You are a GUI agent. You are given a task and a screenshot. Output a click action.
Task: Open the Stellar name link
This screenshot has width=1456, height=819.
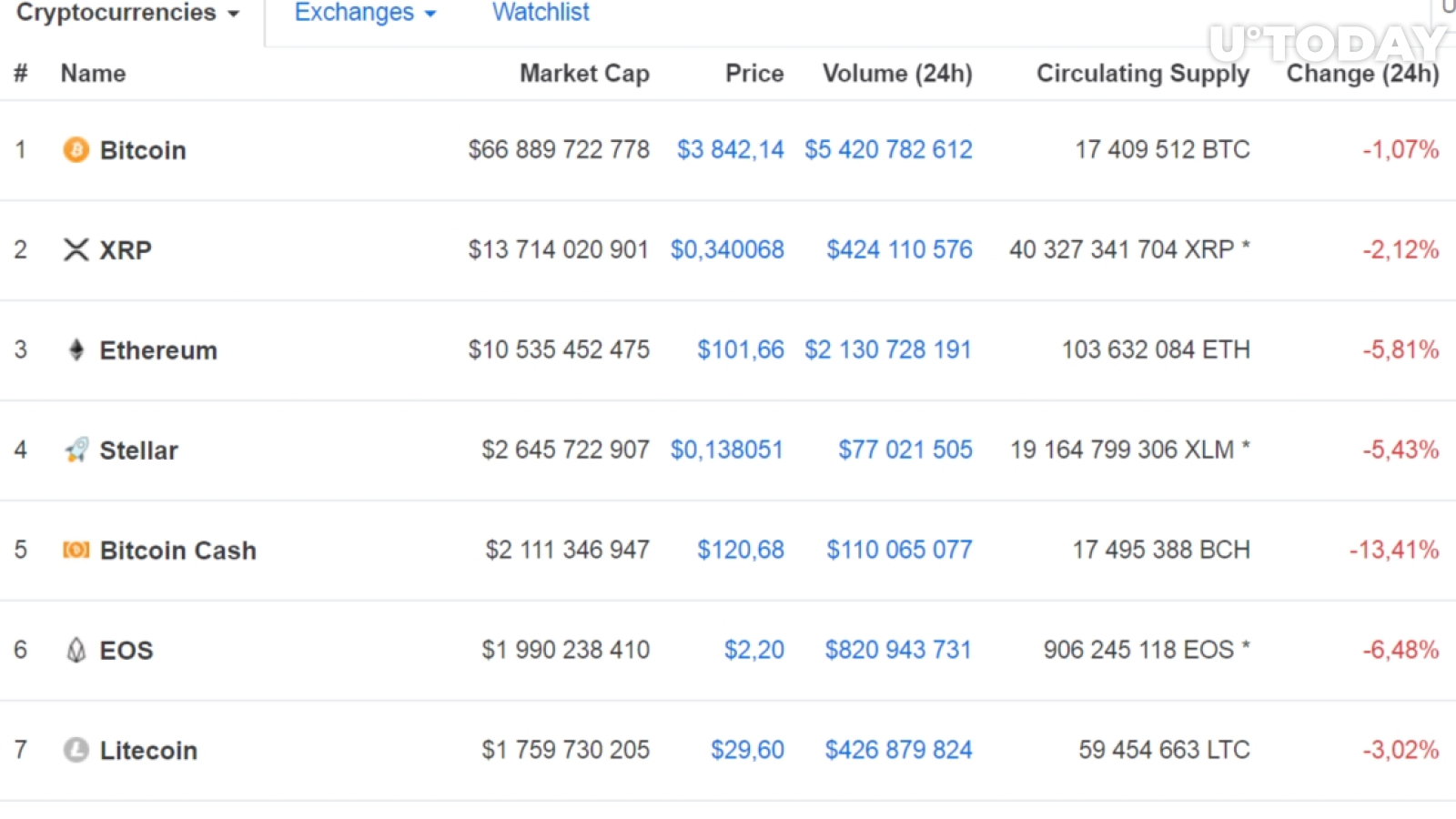pos(138,450)
